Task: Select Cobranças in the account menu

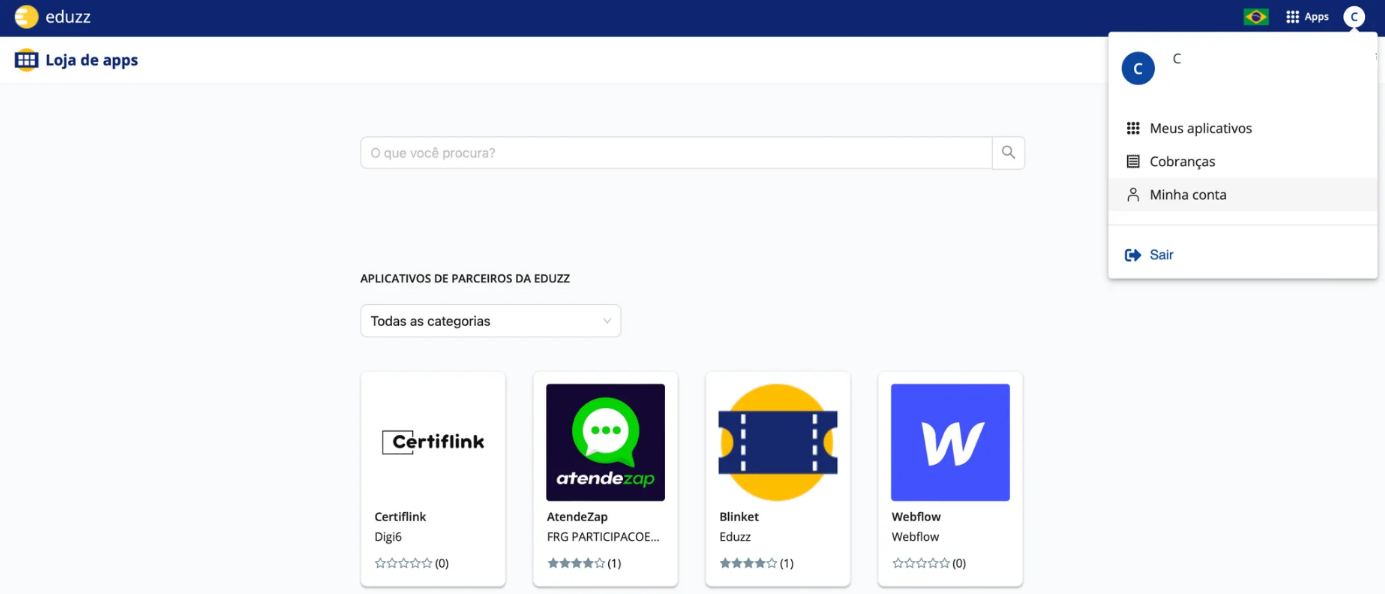Action: coord(1182,161)
